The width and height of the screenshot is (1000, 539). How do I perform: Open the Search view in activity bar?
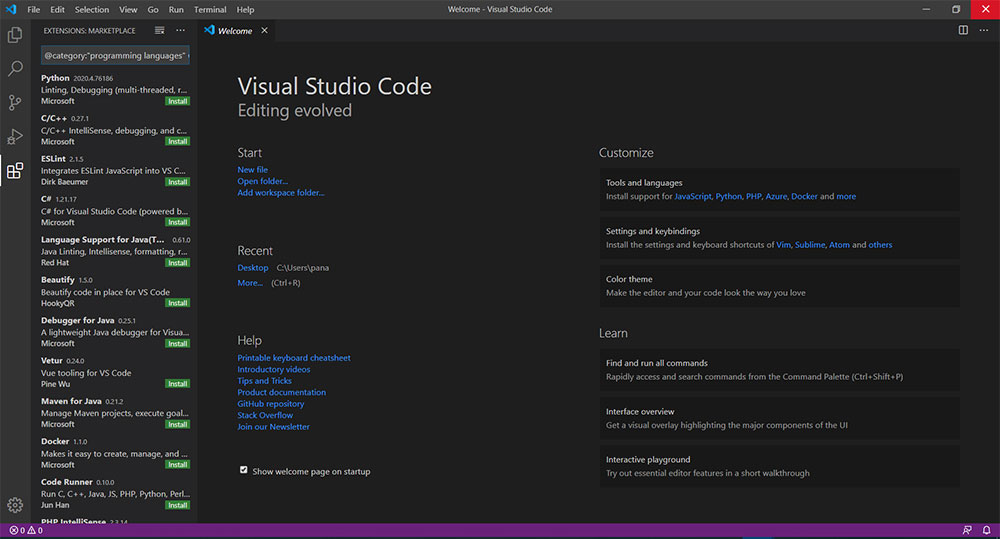tap(15, 69)
